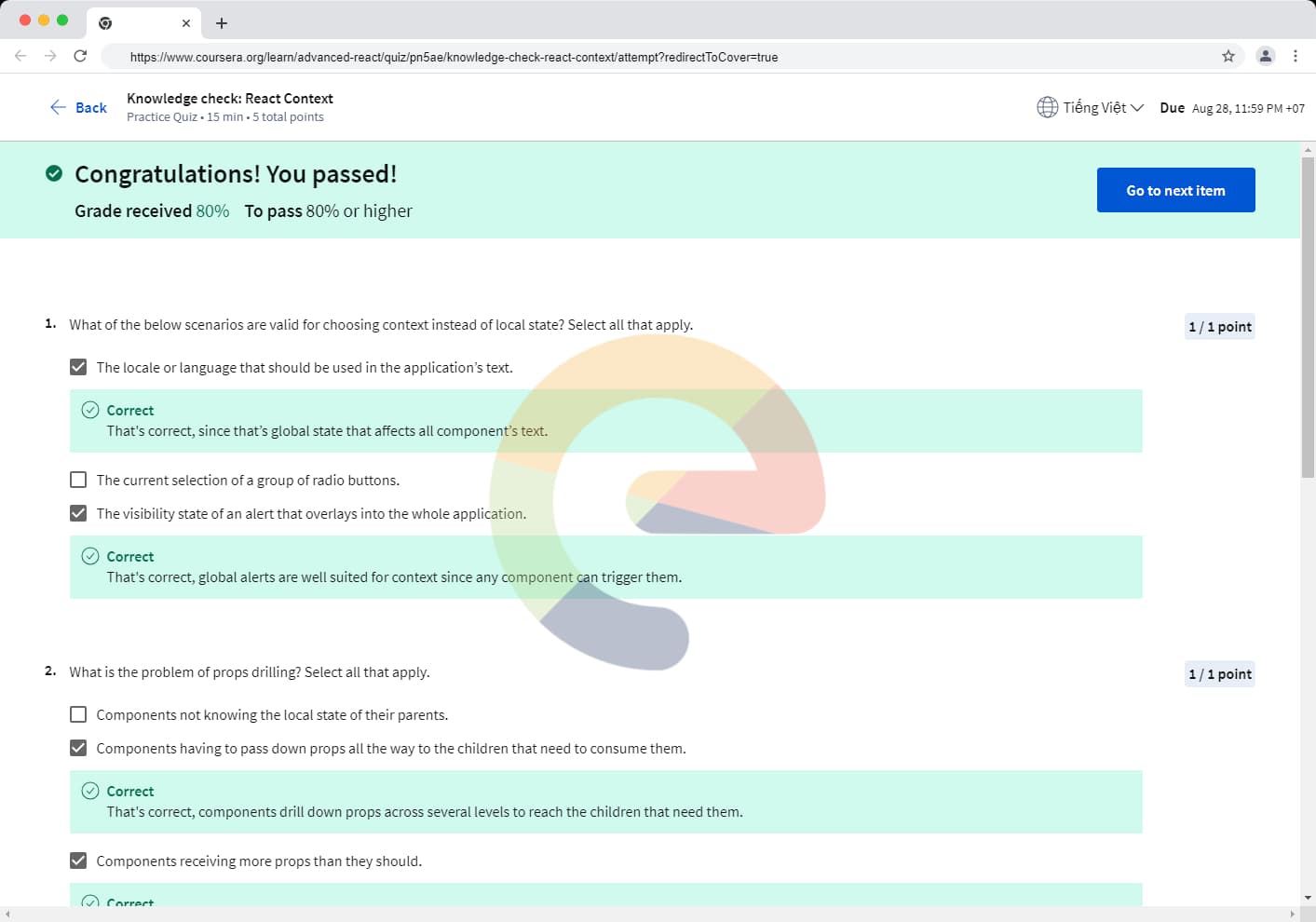Open the browser profile avatar icon
Image resolution: width=1316 pixels, height=922 pixels.
click(1265, 56)
